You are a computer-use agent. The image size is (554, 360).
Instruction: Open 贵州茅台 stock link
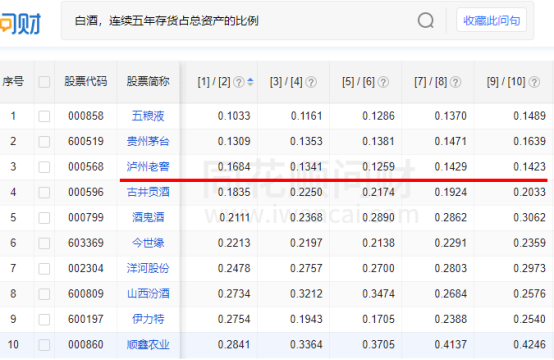(x=148, y=141)
